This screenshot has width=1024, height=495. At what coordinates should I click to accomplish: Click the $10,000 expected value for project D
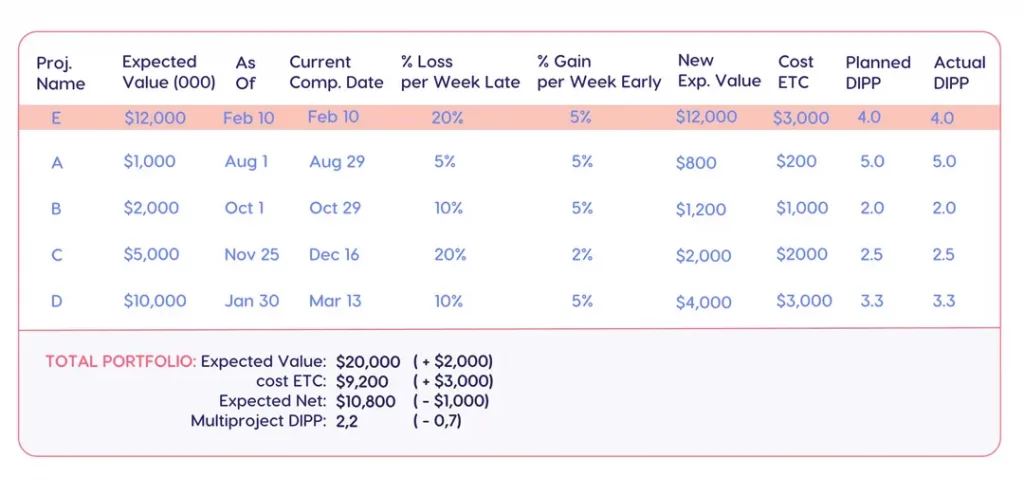(x=155, y=300)
